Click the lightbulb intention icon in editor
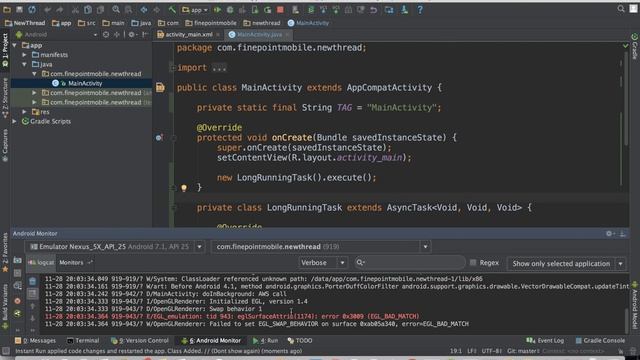The height and width of the screenshot is (360, 640). click(184, 188)
